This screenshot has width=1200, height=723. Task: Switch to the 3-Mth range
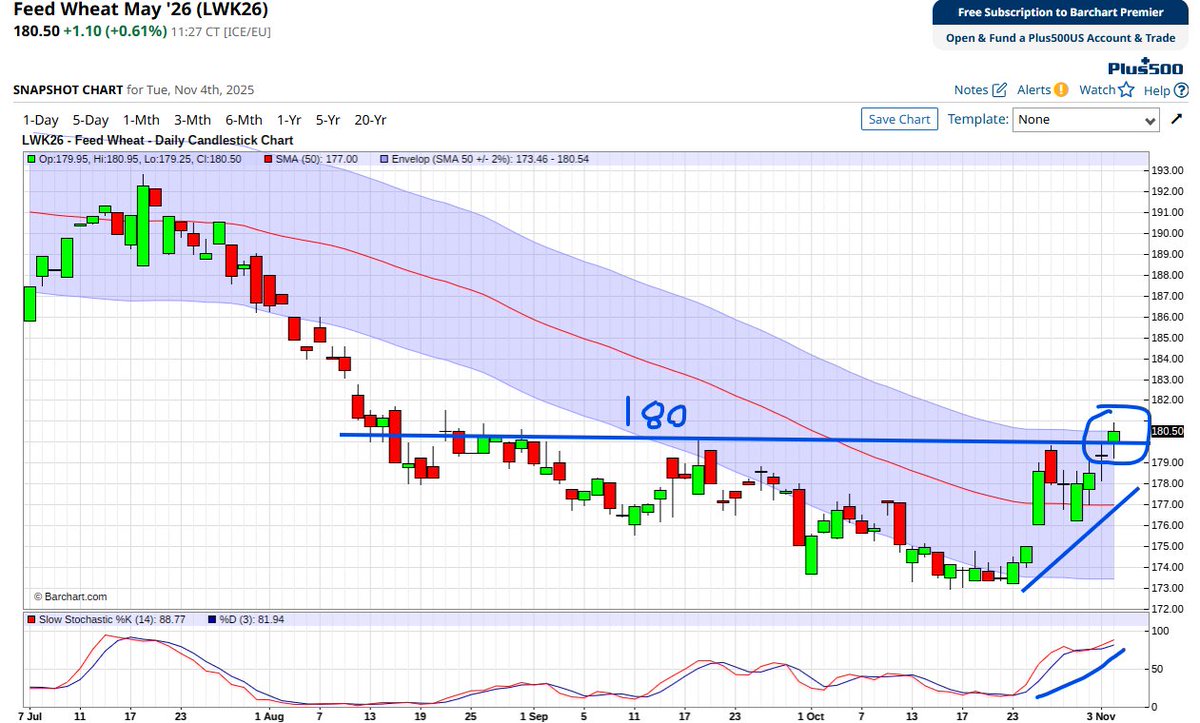pos(192,119)
